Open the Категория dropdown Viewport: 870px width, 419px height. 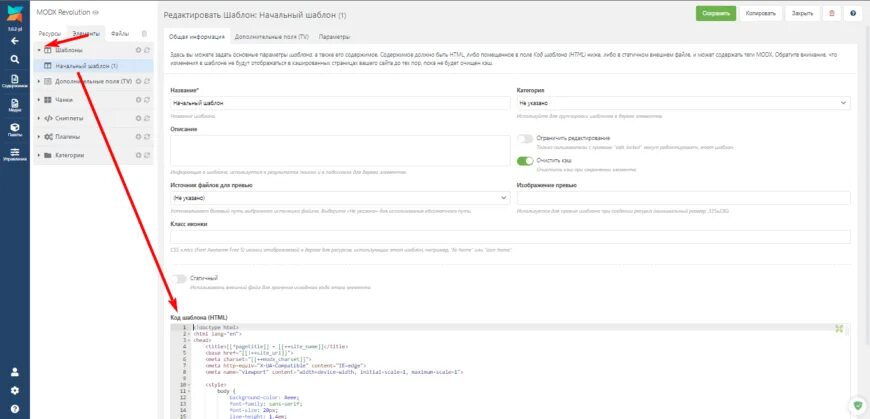[x=683, y=103]
